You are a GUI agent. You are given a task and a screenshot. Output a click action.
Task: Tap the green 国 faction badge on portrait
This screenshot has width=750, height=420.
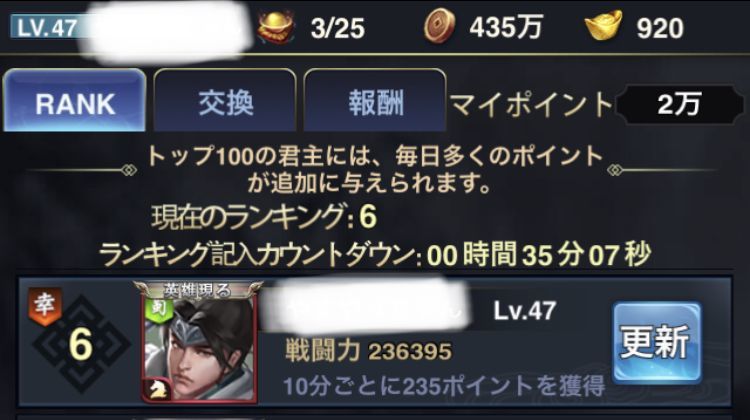coord(158,309)
